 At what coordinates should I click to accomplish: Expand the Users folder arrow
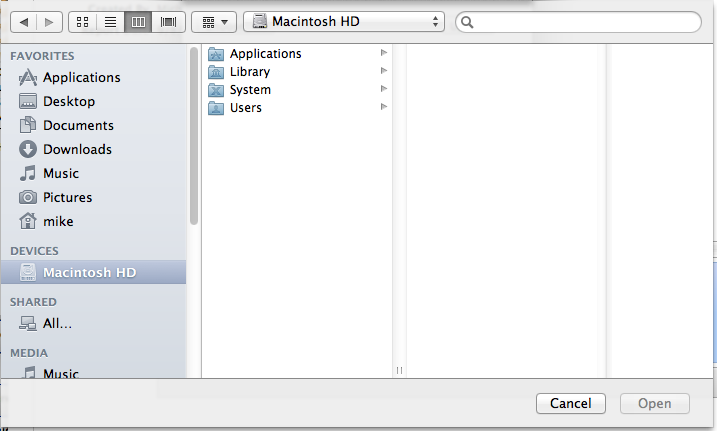click(x=384, y=107)
